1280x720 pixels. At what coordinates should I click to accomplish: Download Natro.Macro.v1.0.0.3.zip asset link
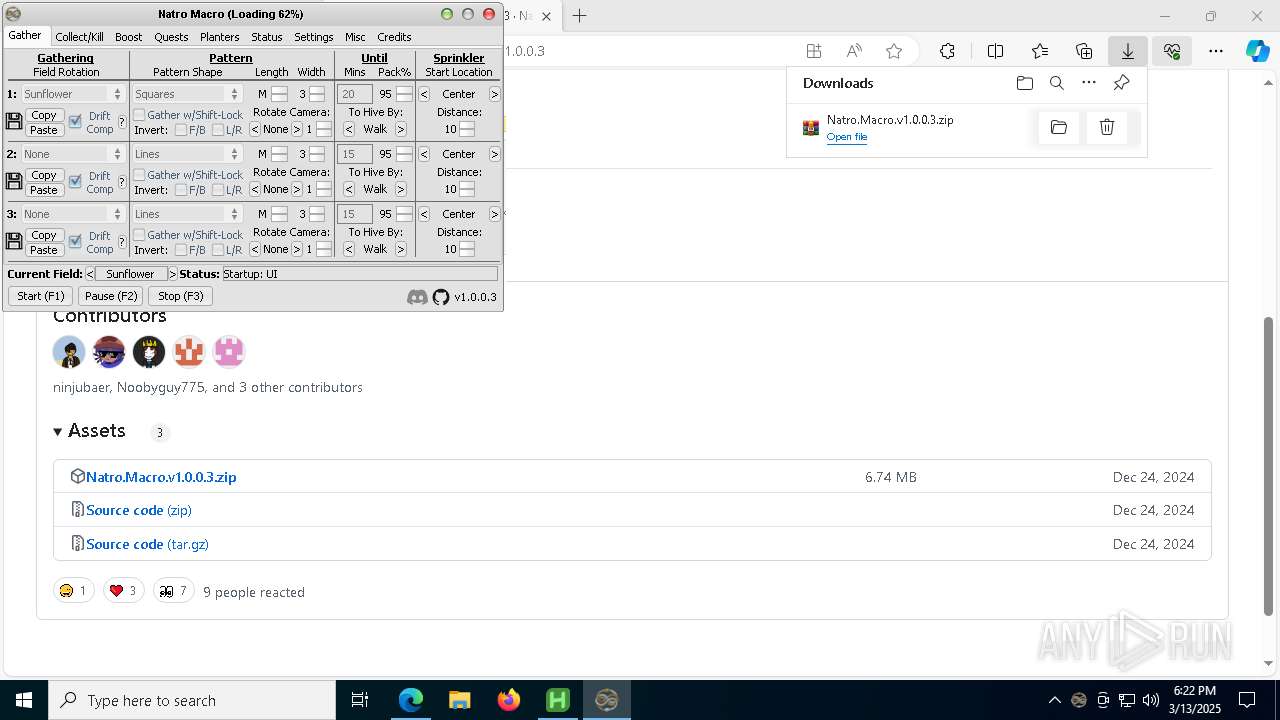pos(161,477)
